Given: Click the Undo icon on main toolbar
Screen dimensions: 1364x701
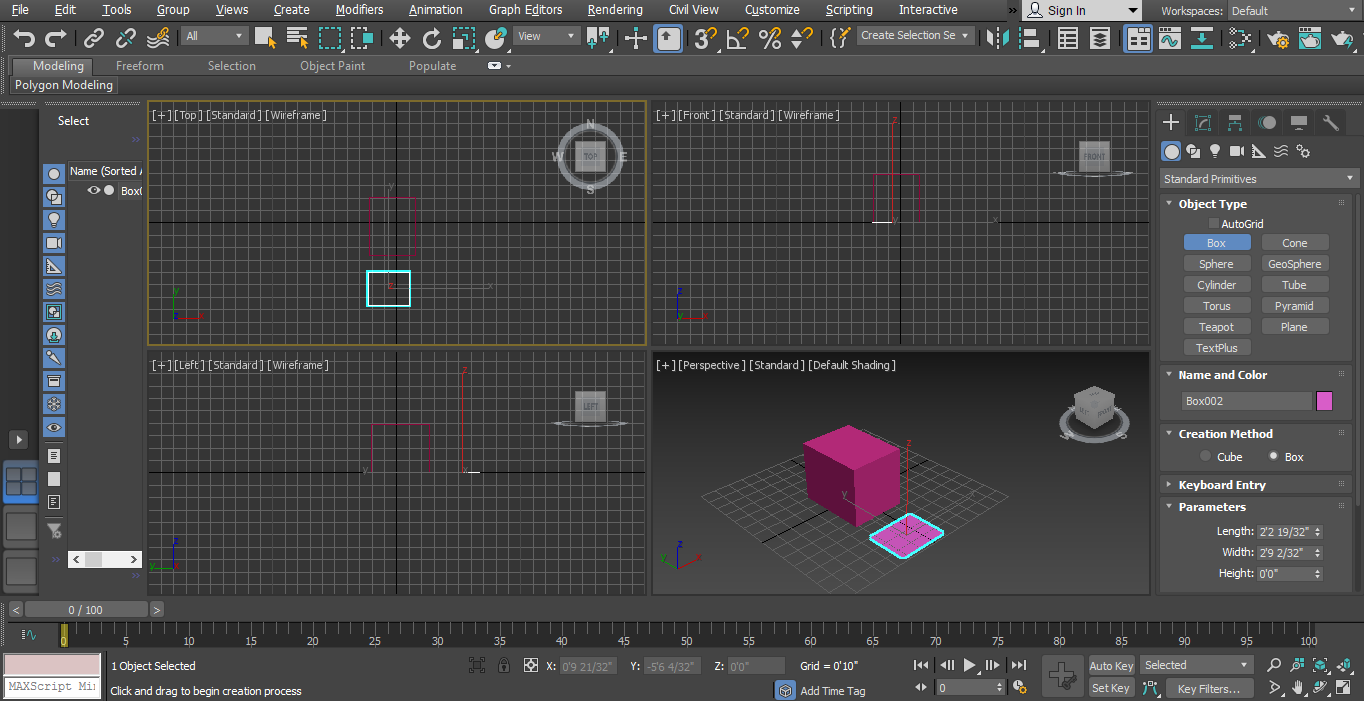Looking at the screenshot, I should (x=22, y=38).
